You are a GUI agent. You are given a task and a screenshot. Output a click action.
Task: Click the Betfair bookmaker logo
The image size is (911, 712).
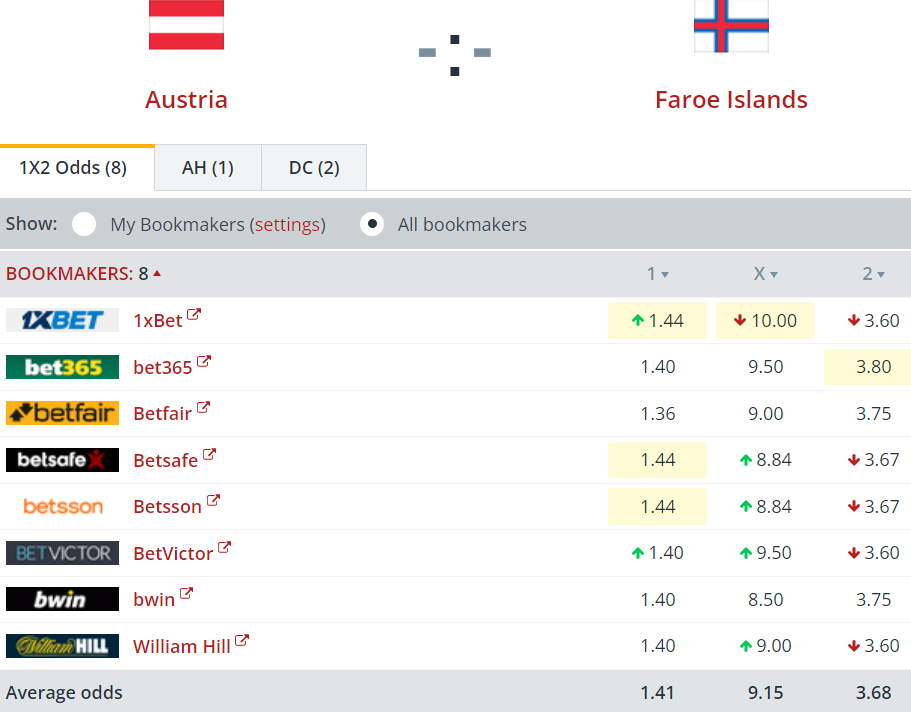62,413
